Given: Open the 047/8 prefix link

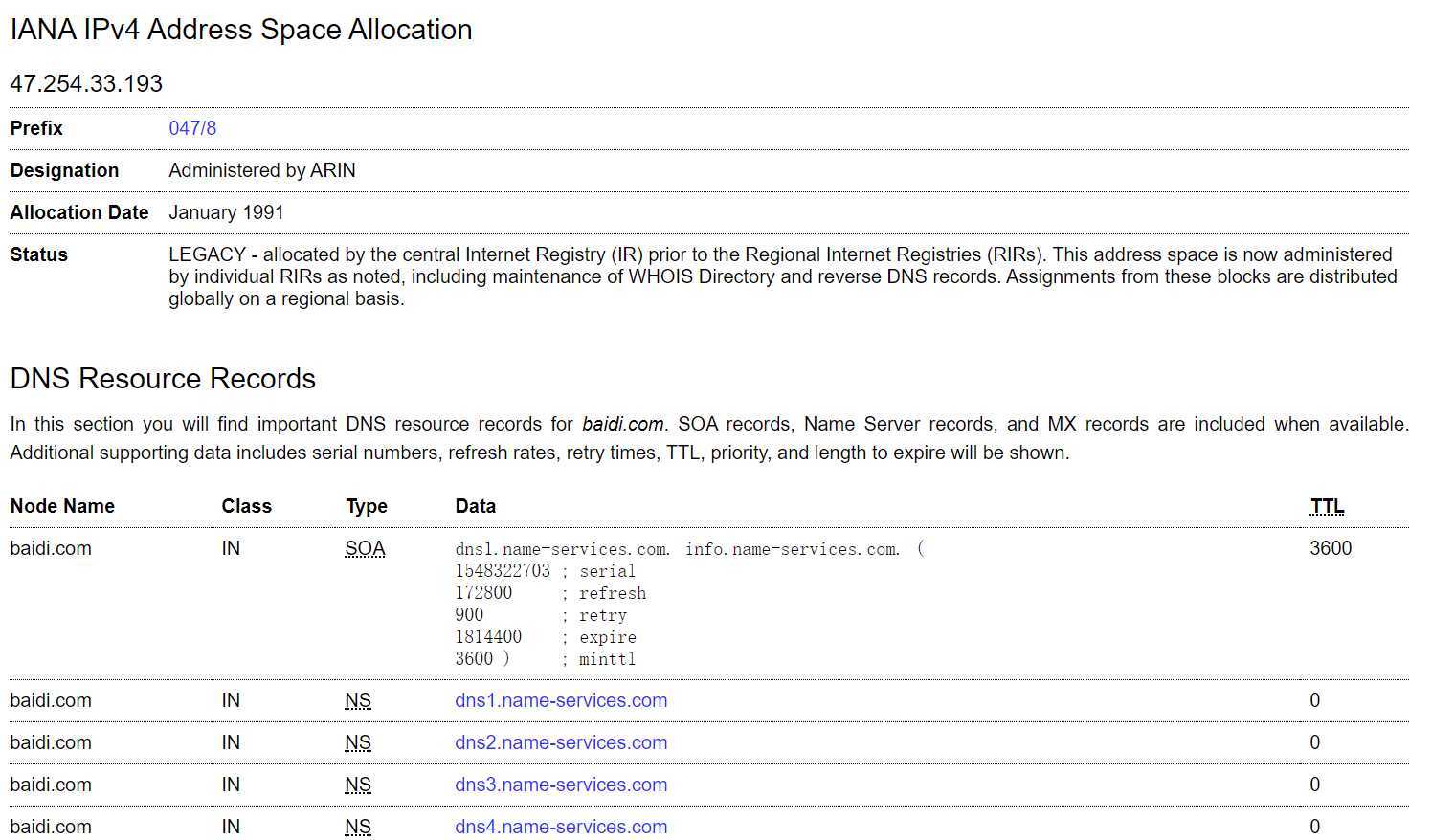Looking at the screenshot, I should pyautogui.click(x=192, y=128).
